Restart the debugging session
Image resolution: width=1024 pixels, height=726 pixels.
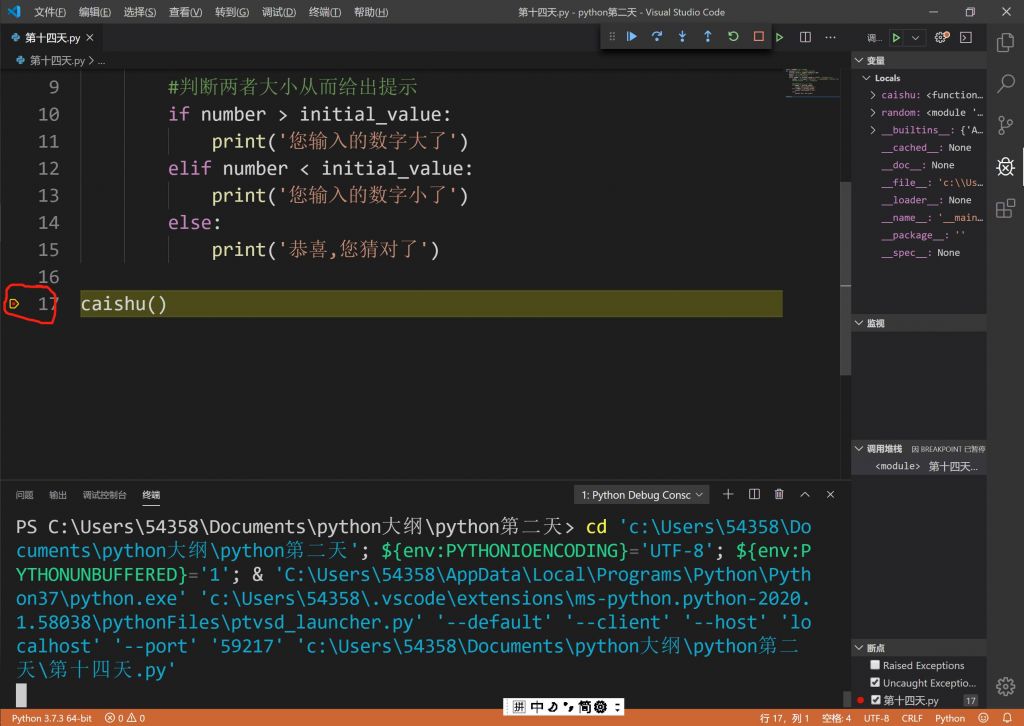(733, 37)
